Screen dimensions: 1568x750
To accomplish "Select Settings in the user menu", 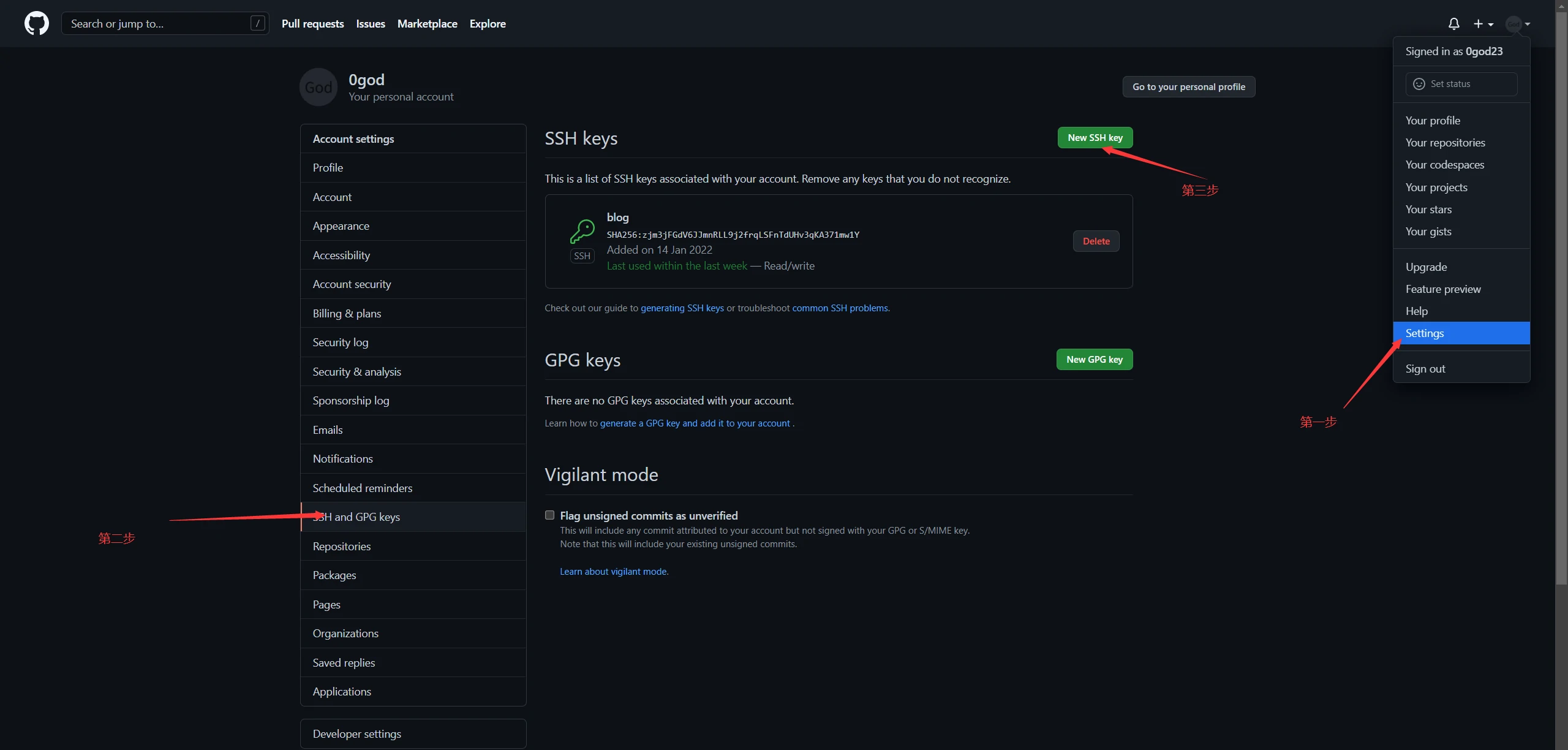I will click(x=1425, y=333).
